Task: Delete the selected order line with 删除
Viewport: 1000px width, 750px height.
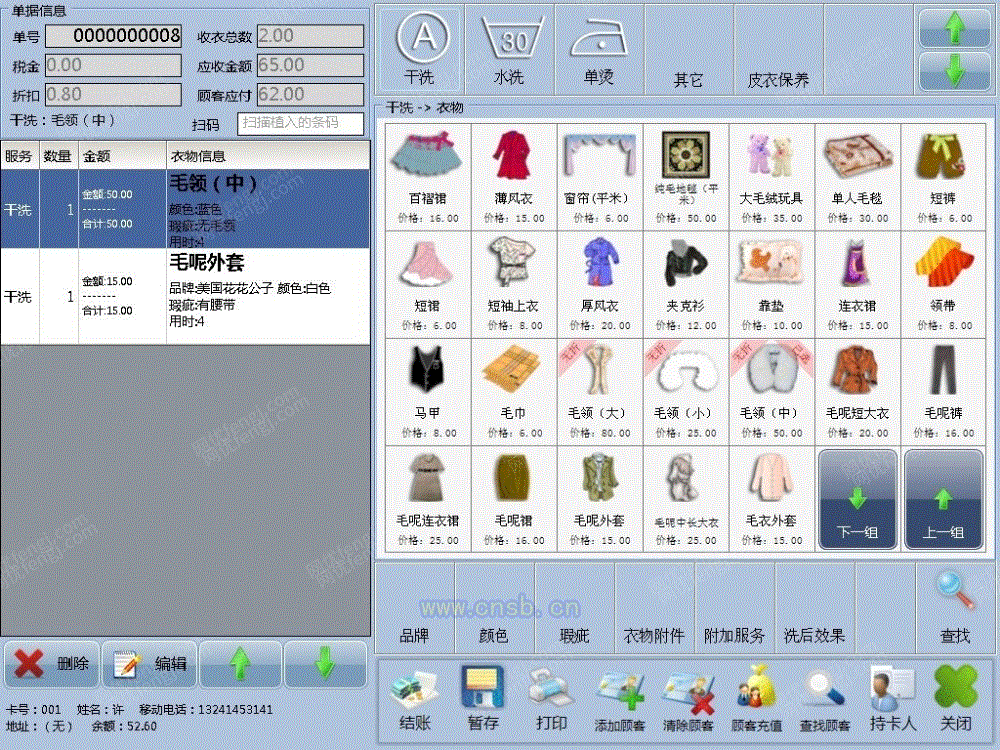Action: (52, 664)
